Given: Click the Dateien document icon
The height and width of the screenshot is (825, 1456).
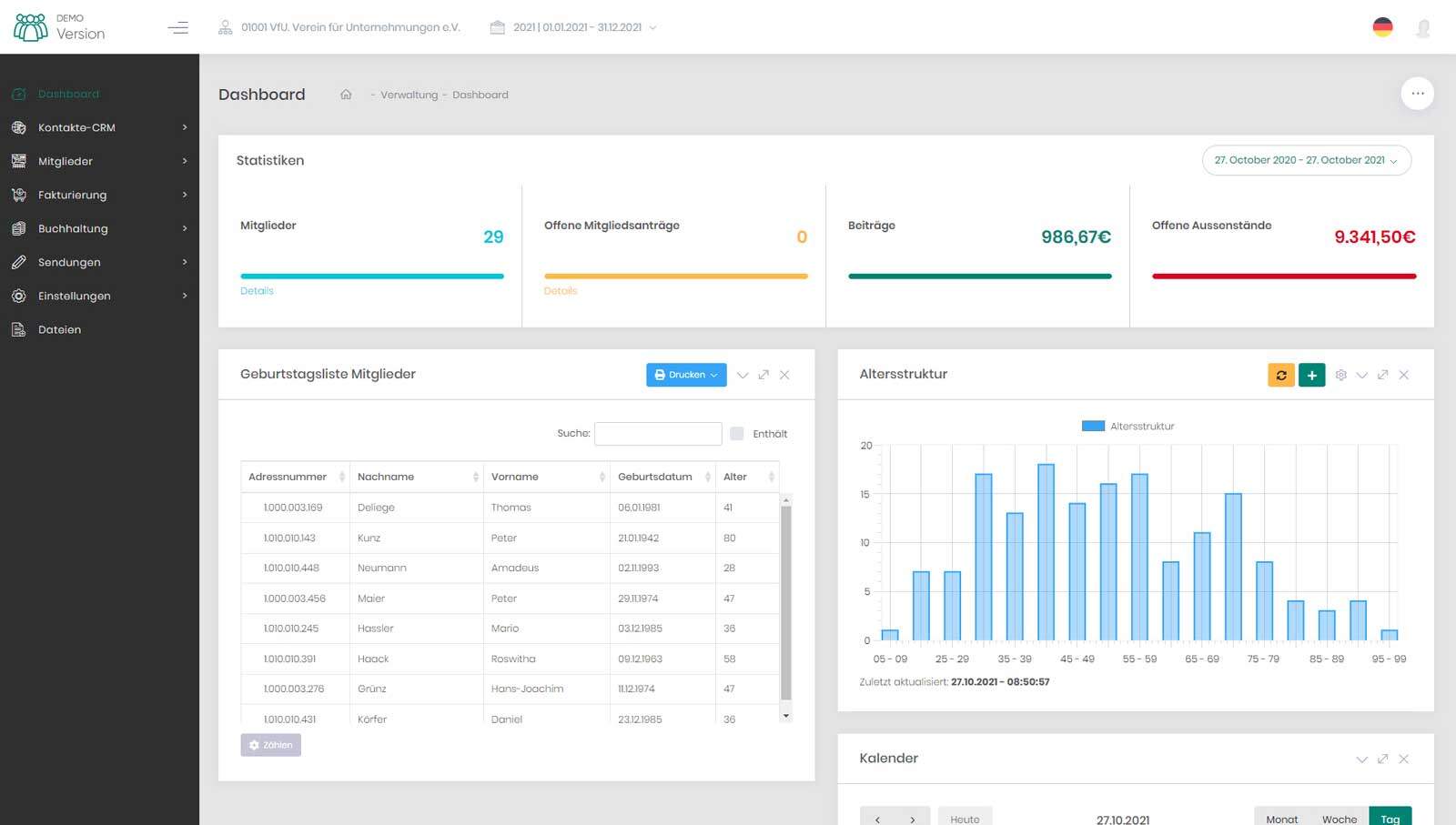Looking at the screenshot, I should 18,329.
